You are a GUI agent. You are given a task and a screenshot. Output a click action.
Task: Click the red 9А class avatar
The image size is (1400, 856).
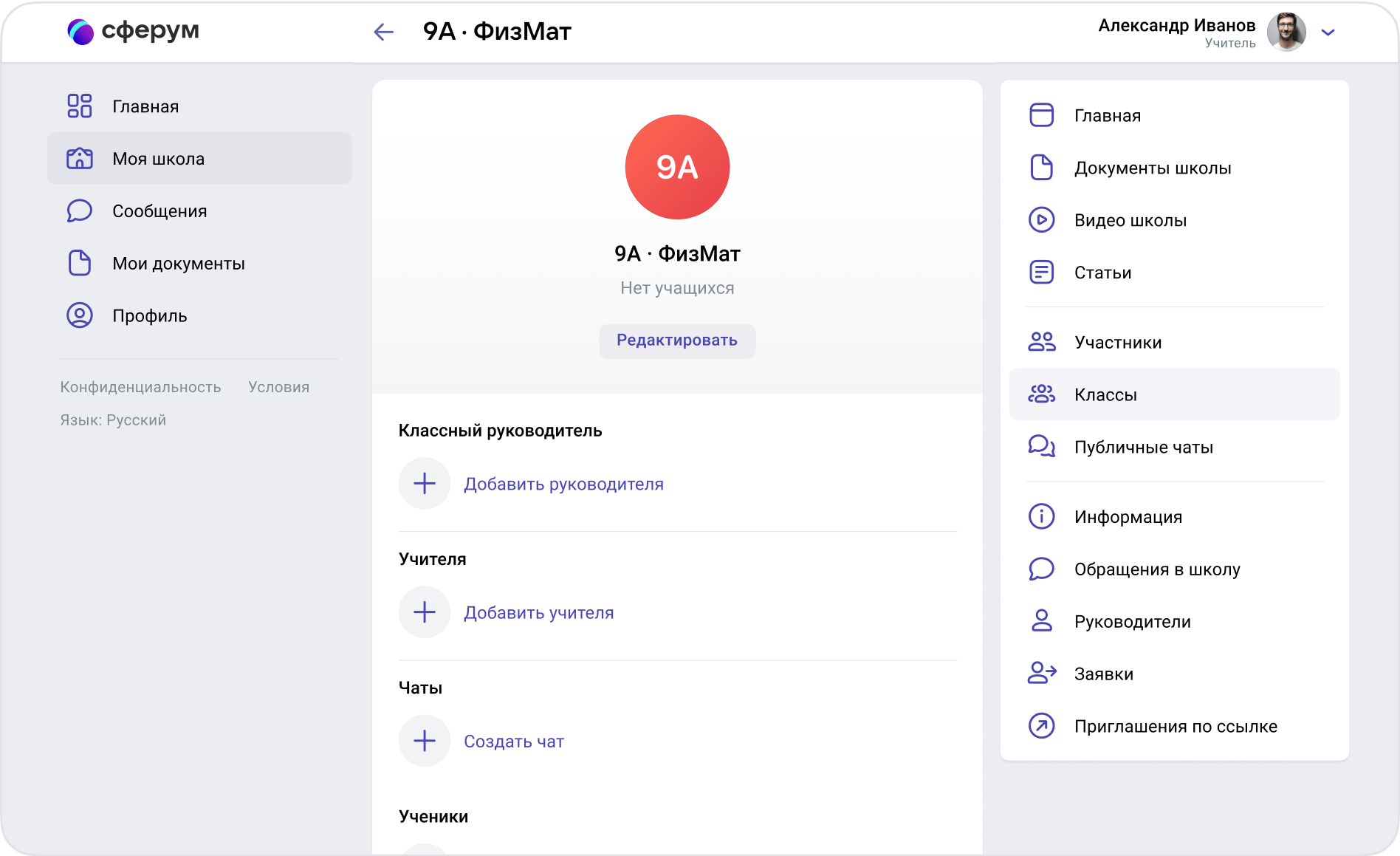click(677, 167)
